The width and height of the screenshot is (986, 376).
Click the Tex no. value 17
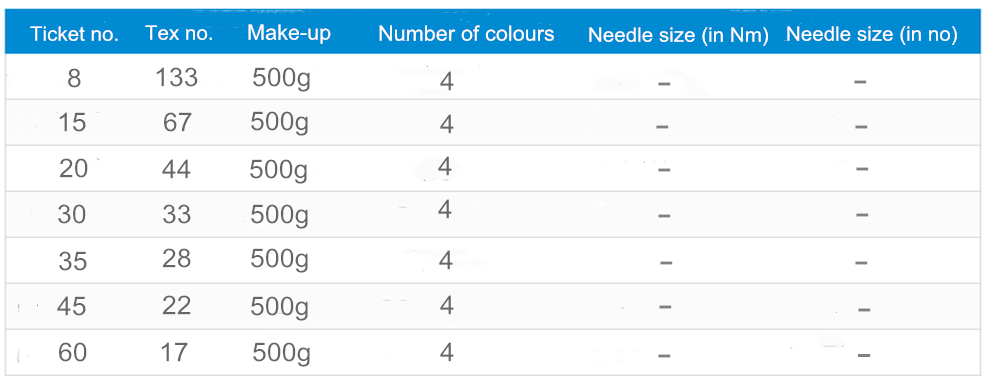point(174,352)
